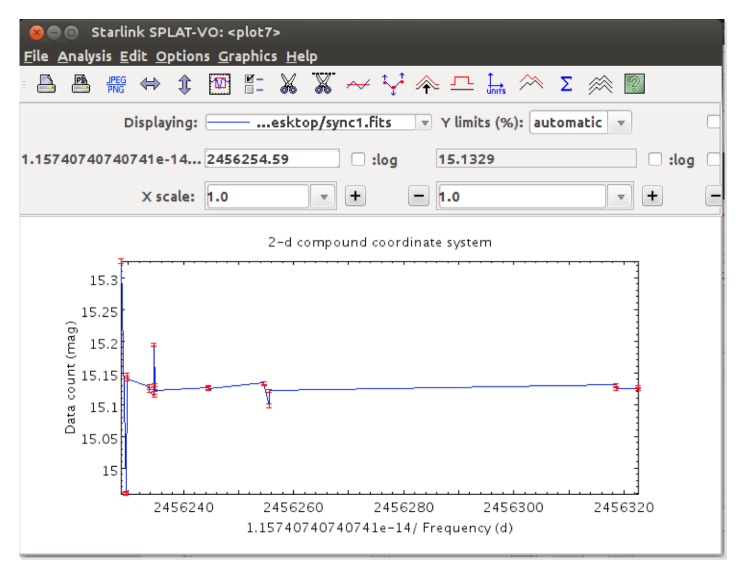The height and width of the screenshot is (580, 747).
Task: Open the units tool icon
Action: tap(496, 84)
